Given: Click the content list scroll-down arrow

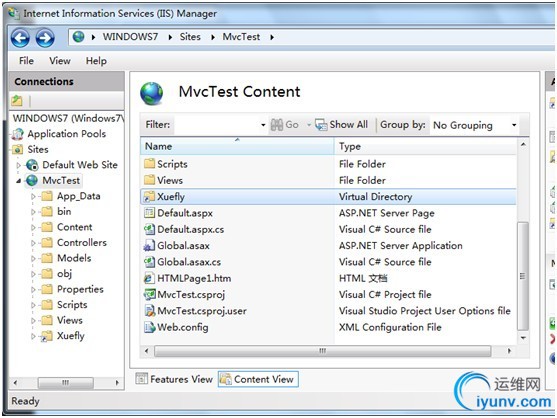Looking at the screenshot, I should (523, 338).
